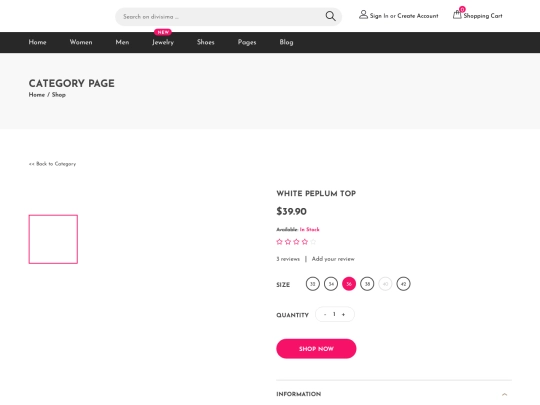Select the greyed-out size 40
Screen dimensions: 540x405
(385, 284)
